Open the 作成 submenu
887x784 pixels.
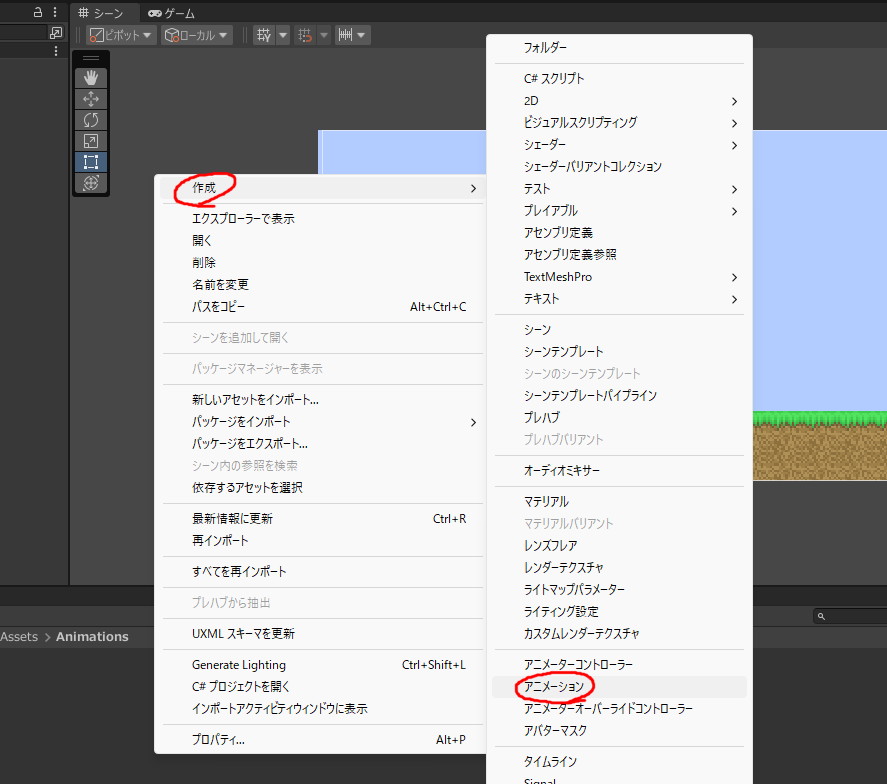click(x=322, y=188)
